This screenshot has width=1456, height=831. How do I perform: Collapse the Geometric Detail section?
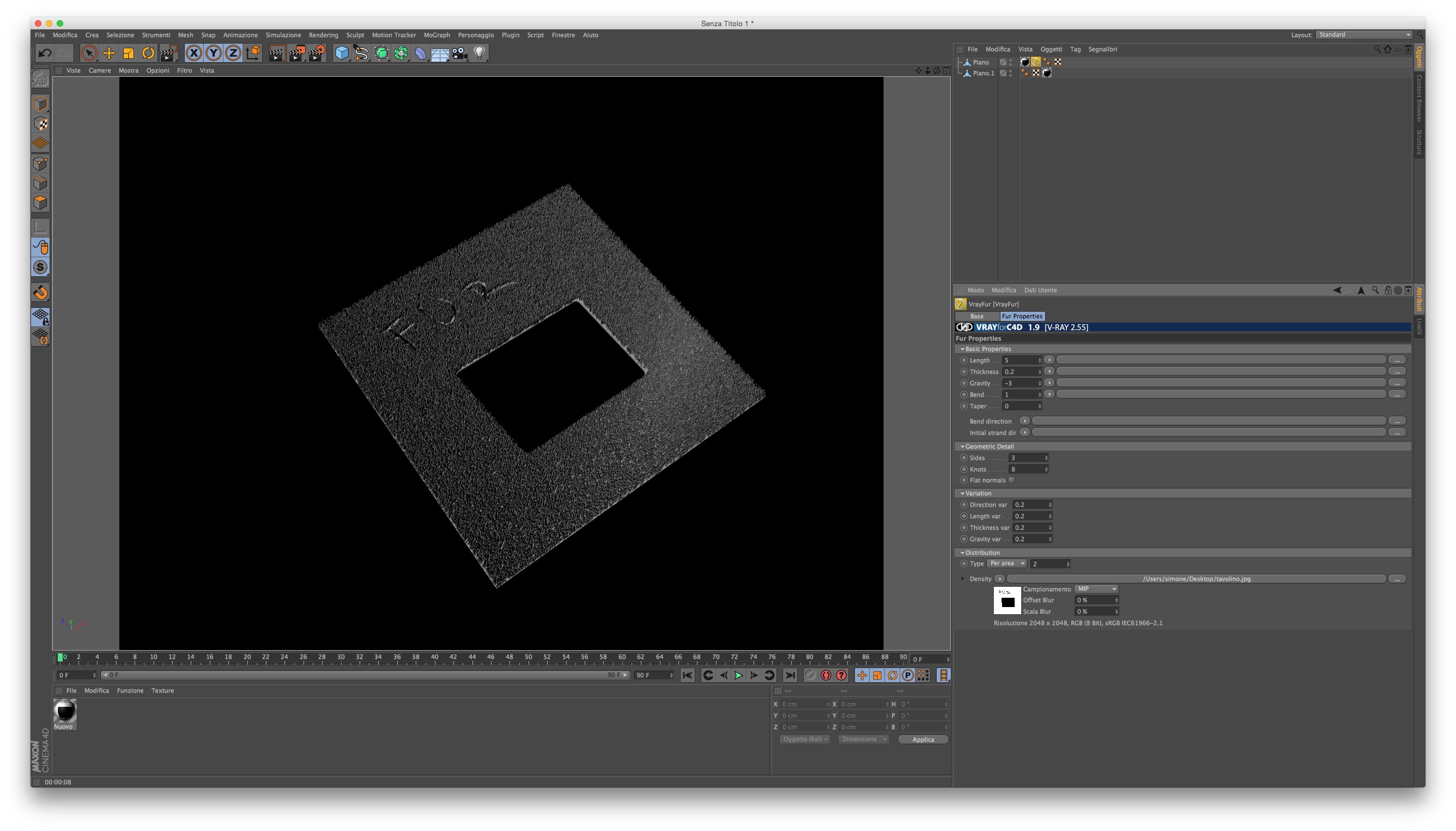[962, 446]
